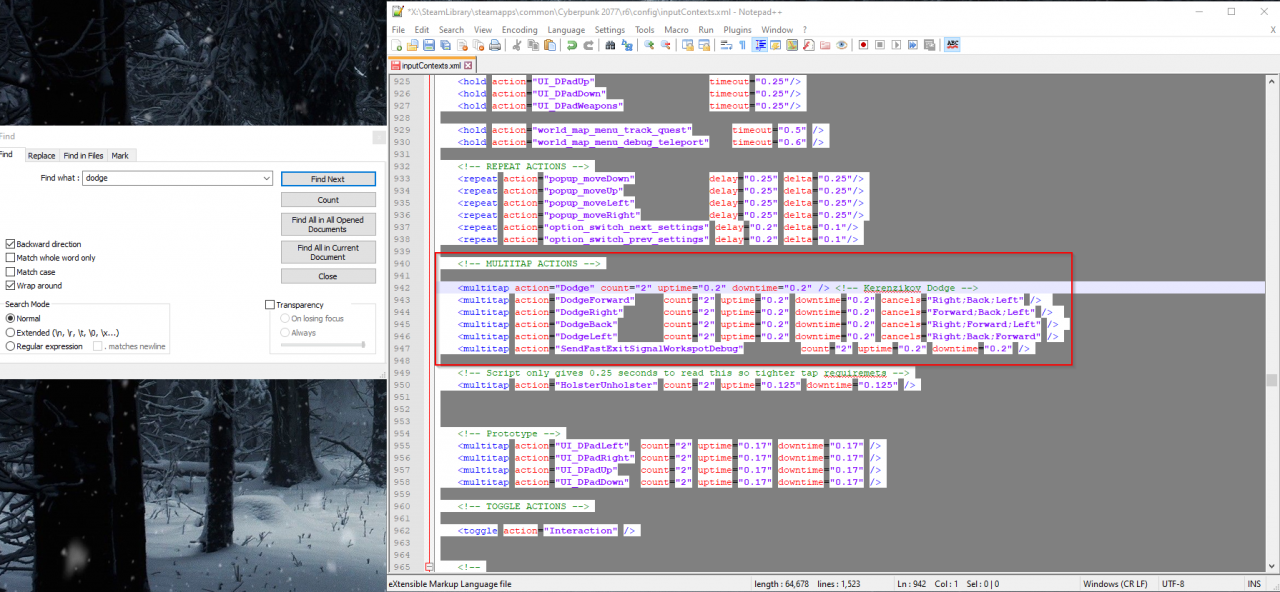
Task: Click the Print toolbar icon
Action: click(497, 45)
